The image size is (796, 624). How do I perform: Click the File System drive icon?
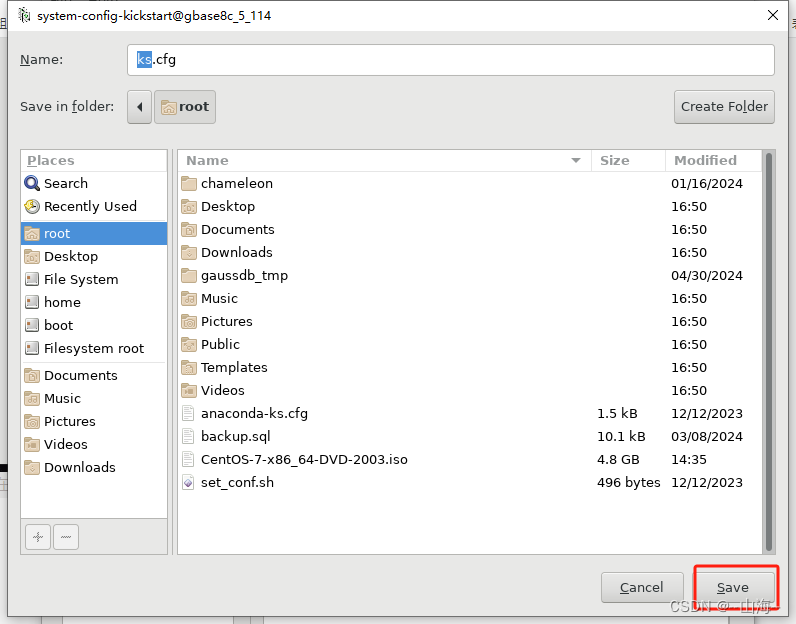[x=32, y=279]
